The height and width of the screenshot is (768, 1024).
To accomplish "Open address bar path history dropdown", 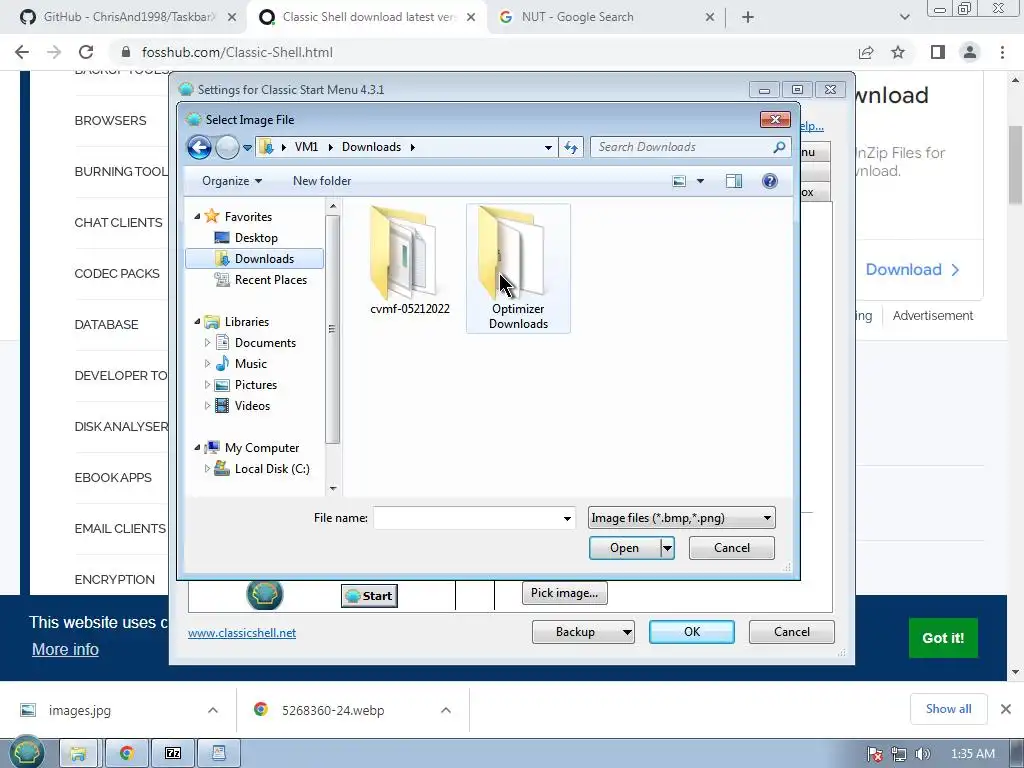I will 548,148.
